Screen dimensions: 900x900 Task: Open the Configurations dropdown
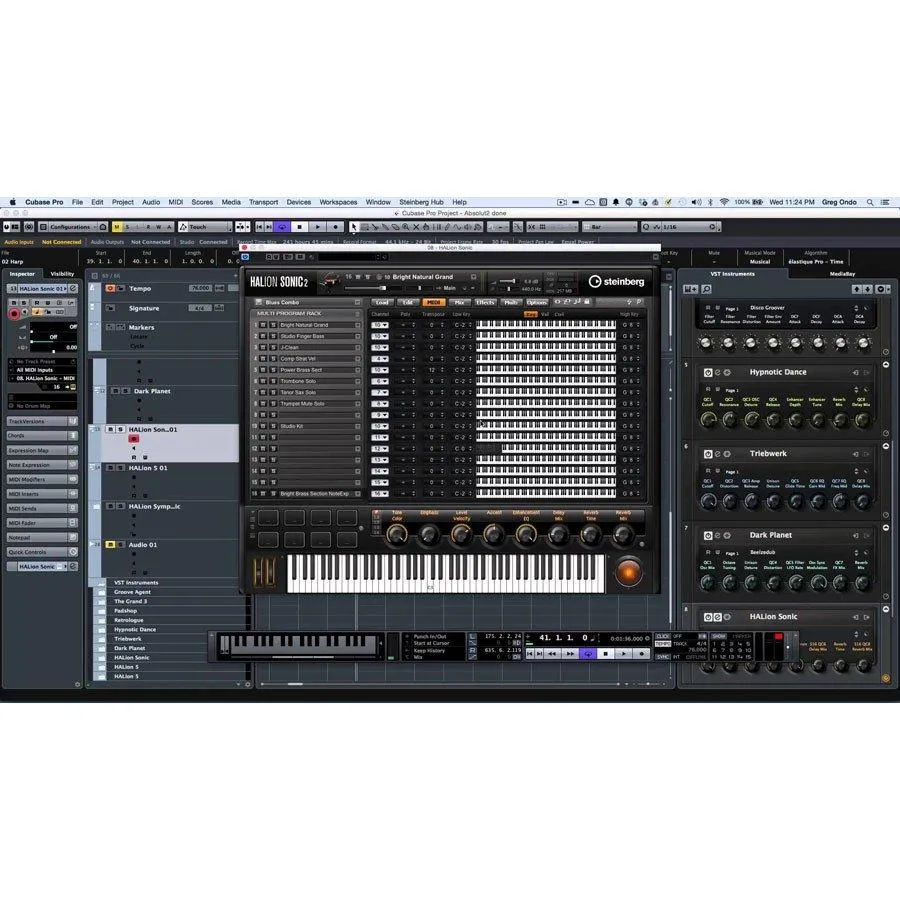click(x=73, y=227)
